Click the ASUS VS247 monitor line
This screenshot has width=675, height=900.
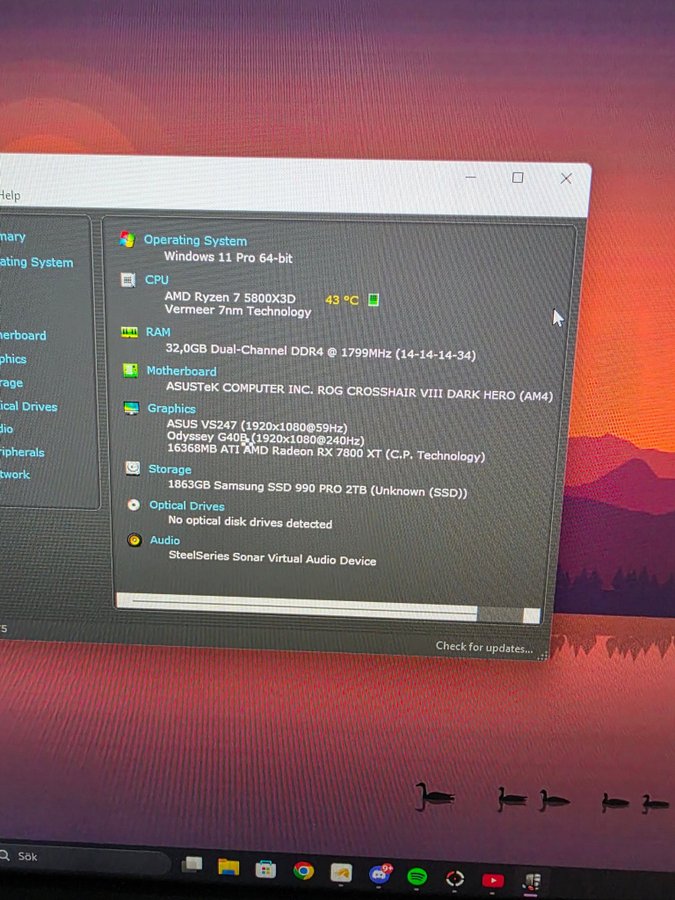pos(257,426)
